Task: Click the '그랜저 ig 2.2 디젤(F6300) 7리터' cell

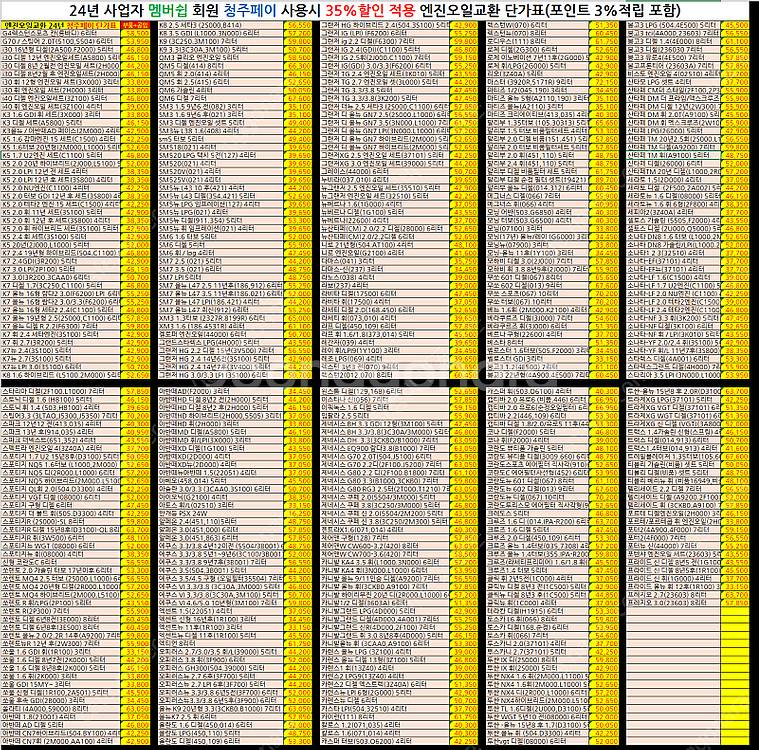Action: pos(384,41)
